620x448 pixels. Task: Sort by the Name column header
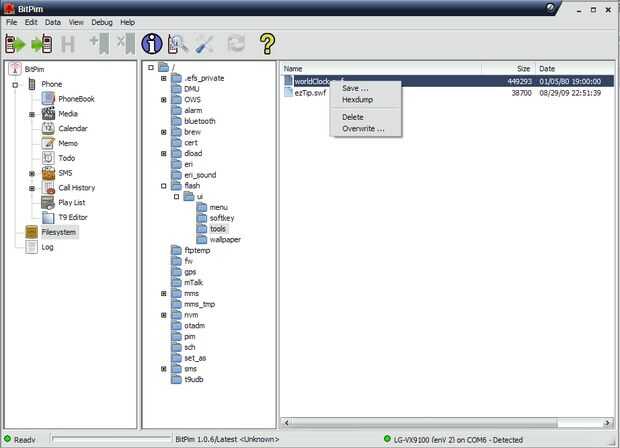pyautogui.click(x=381, y=68)
